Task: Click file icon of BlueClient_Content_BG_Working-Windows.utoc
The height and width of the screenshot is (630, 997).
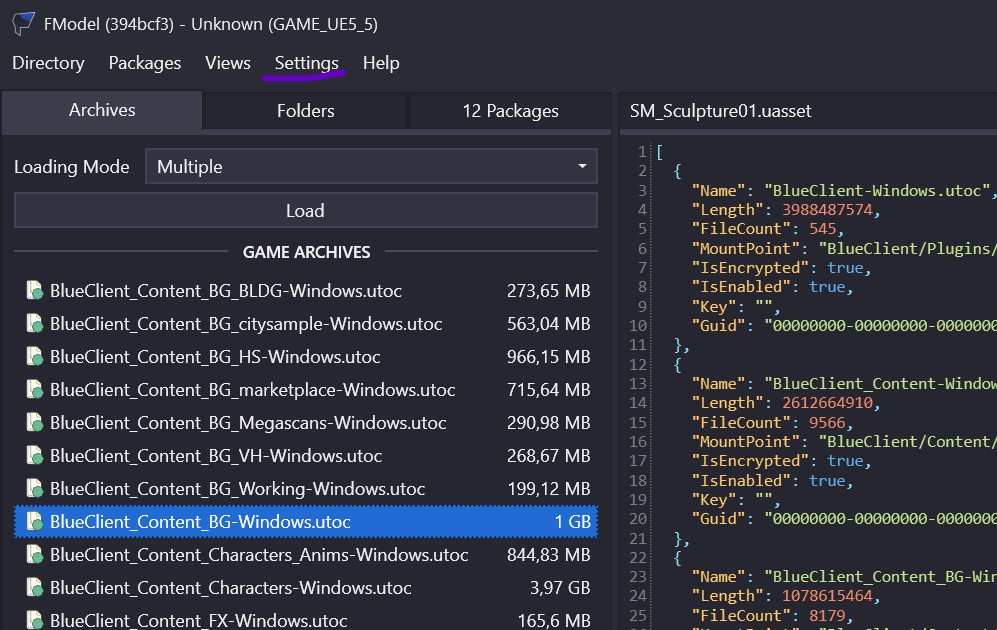Action: point(34,489)
